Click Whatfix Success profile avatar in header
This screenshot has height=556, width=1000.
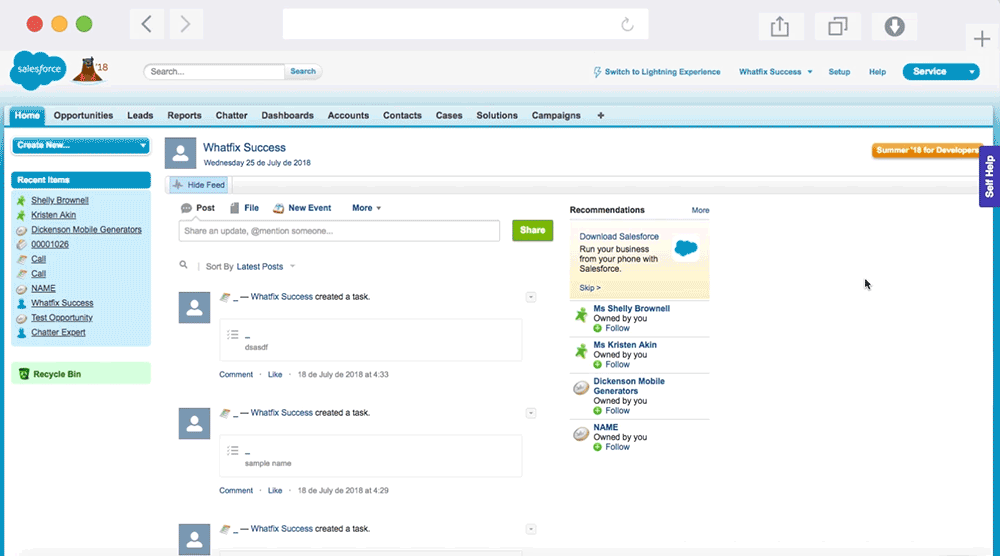point(180,153)
